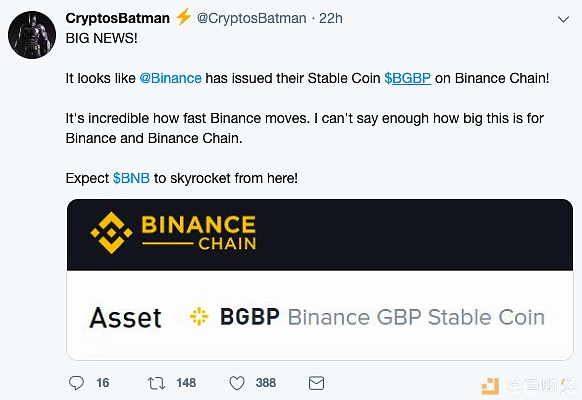582x400 pixels.
Task: Click the reply speech bubble icon
Action: click(x=76, y=383)
